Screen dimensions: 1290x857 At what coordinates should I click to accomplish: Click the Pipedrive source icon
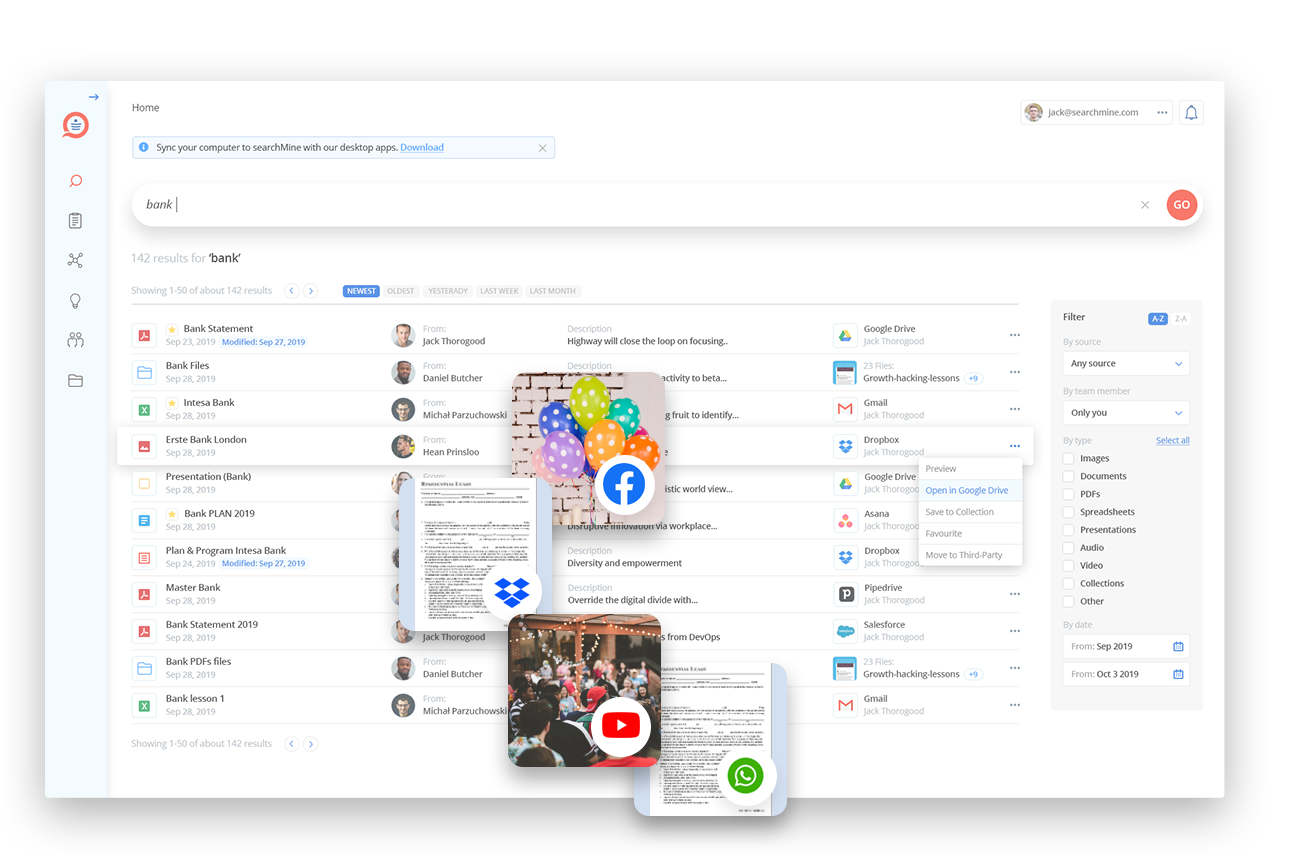point(845,594)
